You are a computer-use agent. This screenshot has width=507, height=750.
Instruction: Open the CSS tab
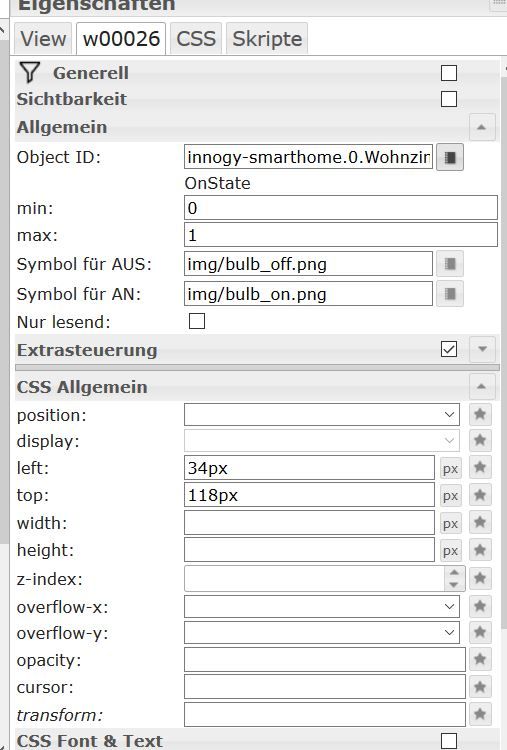point(196,38)
